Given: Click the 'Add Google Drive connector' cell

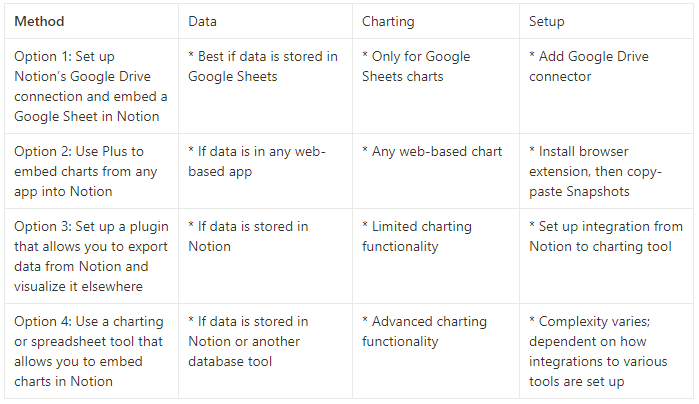Looking at the screenshot, I should point(606,86).
